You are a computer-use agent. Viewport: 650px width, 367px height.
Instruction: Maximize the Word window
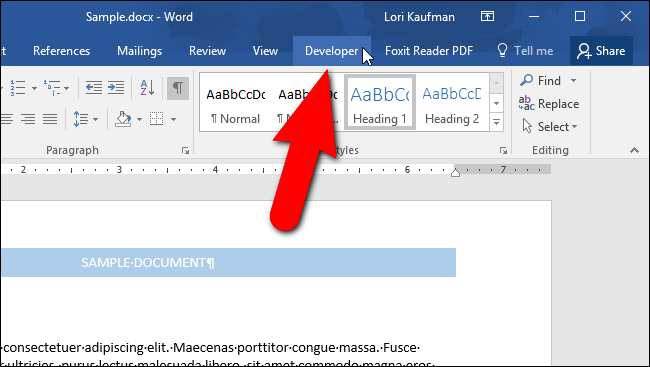(580, 17)
